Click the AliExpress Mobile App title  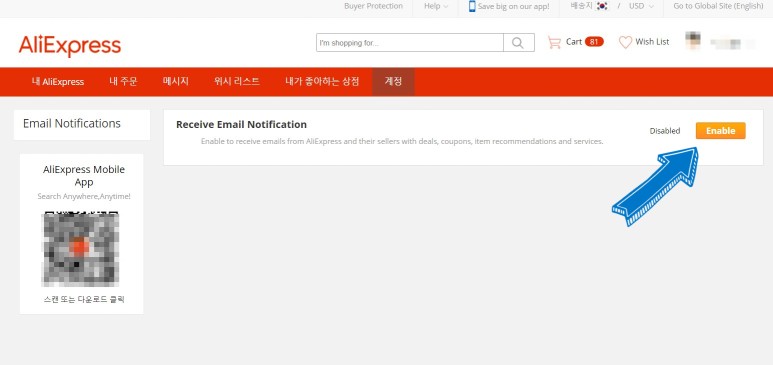point(84,176)
